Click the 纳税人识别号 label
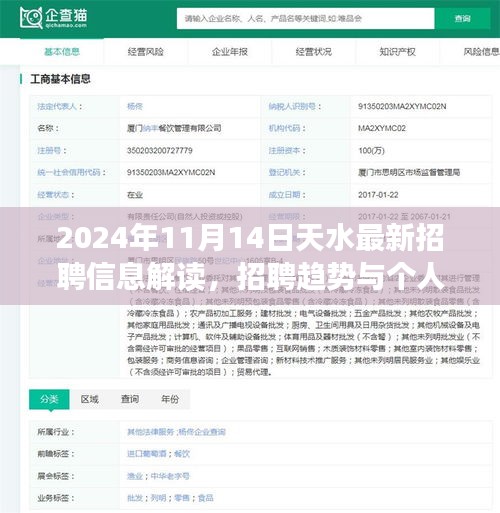This screenshot has height=513, width=500. pyautogui.click(x=292, y=106)
